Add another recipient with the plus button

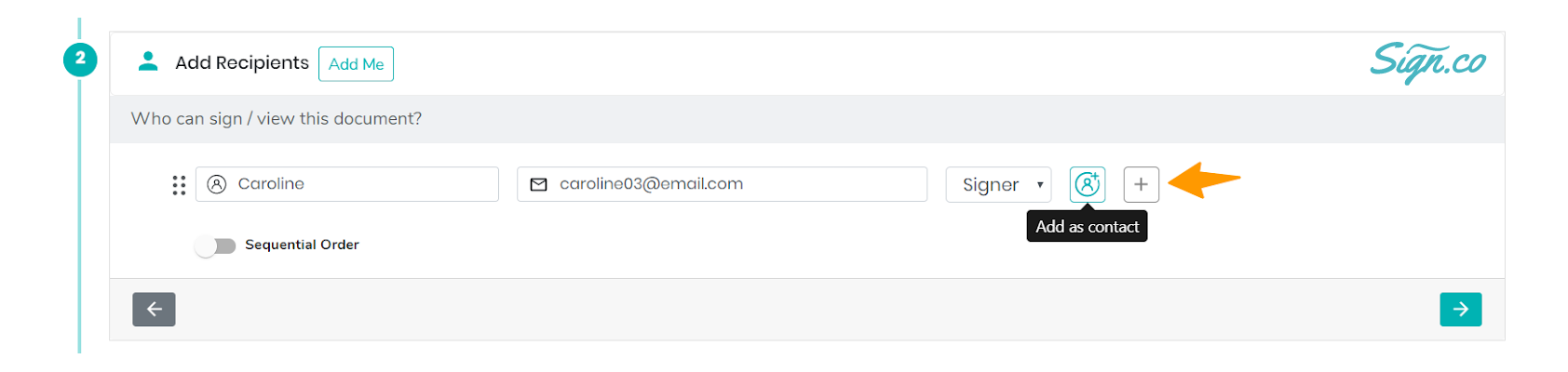click(x=1141, y=184)
